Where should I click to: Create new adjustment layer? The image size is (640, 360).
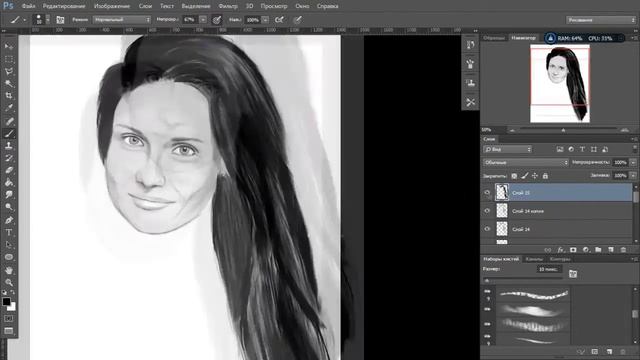pos(586,250)
